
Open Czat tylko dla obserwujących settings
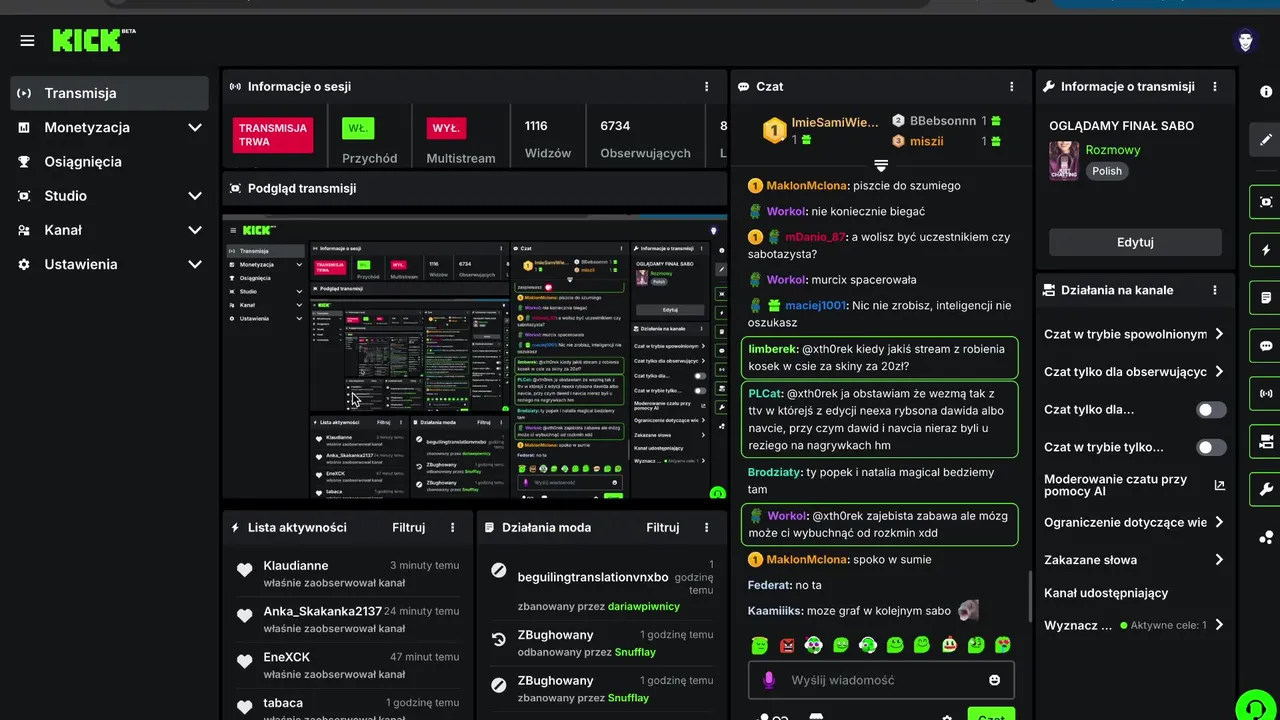1134,372
